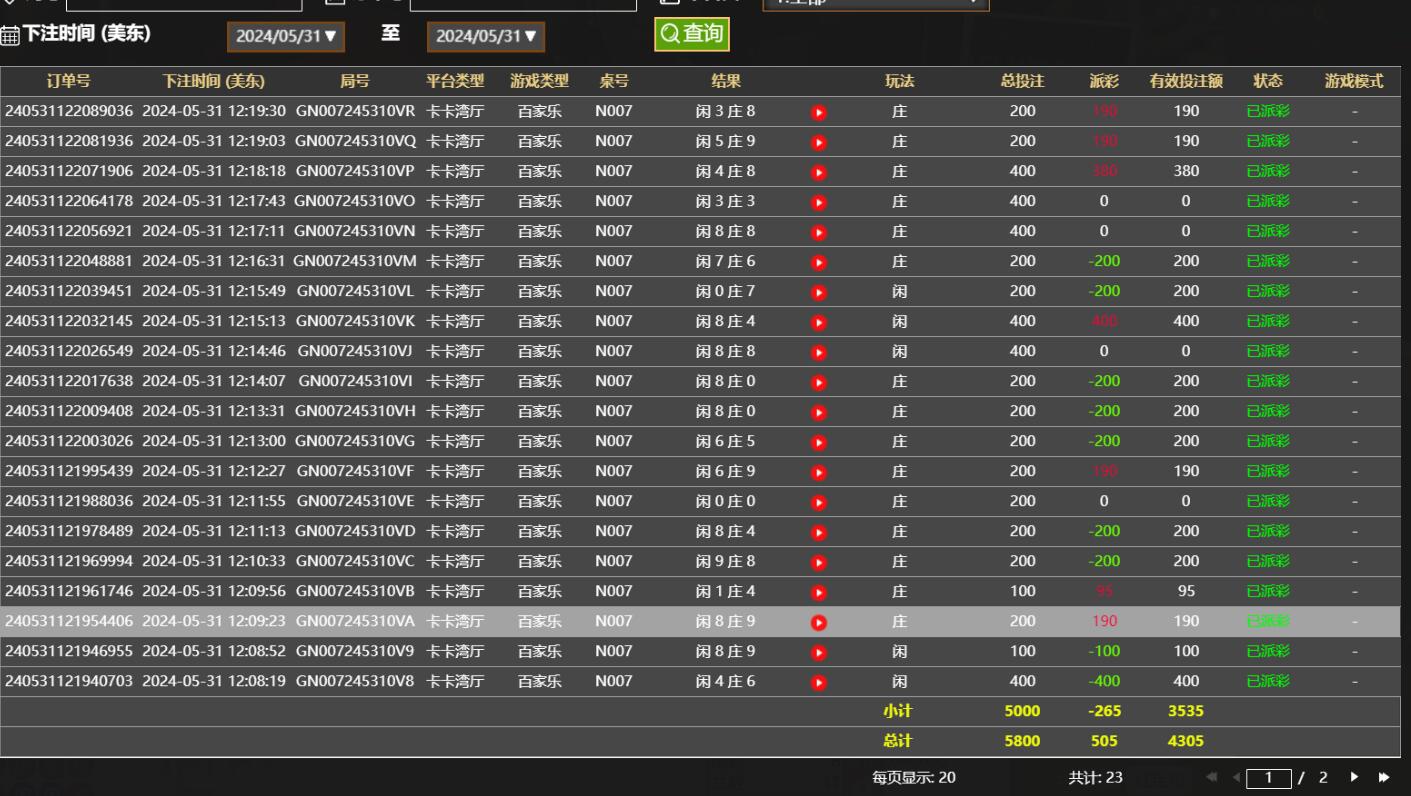Viewport: 1411px width, 796px height.
Task: Jump to the first page
Action: (1213, 777)
